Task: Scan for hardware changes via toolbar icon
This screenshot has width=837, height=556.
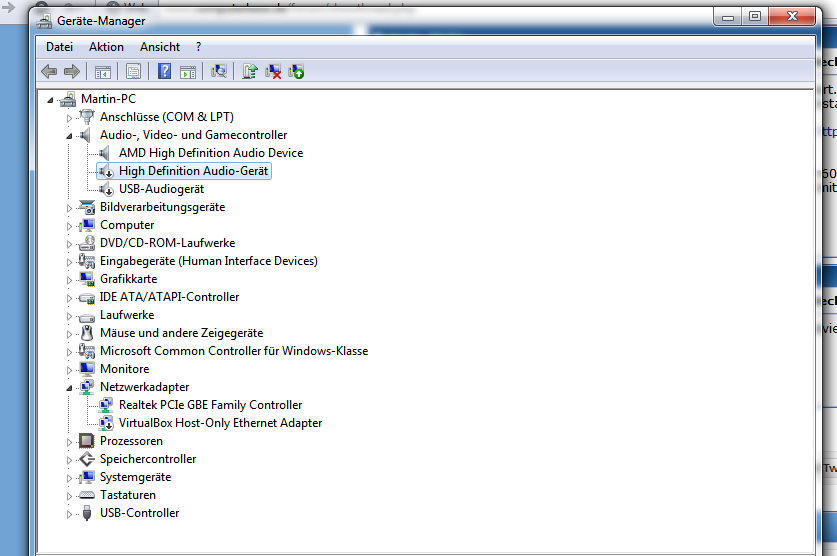Action: click(219, 71)
